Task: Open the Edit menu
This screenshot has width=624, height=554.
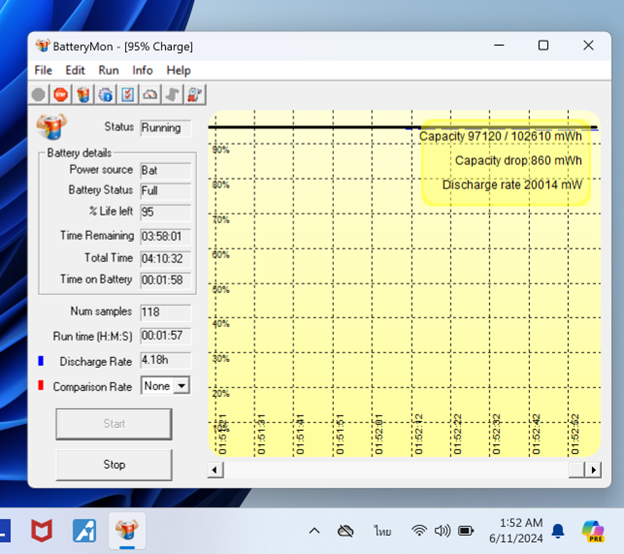Action: (75, 70)
